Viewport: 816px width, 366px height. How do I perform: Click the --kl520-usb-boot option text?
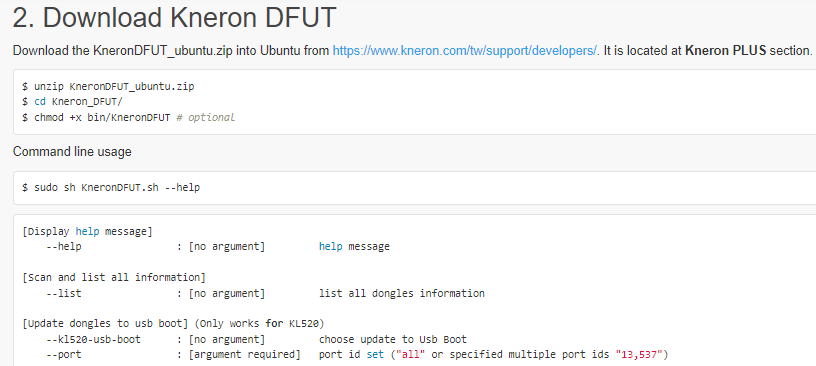(x=93, y=339)
